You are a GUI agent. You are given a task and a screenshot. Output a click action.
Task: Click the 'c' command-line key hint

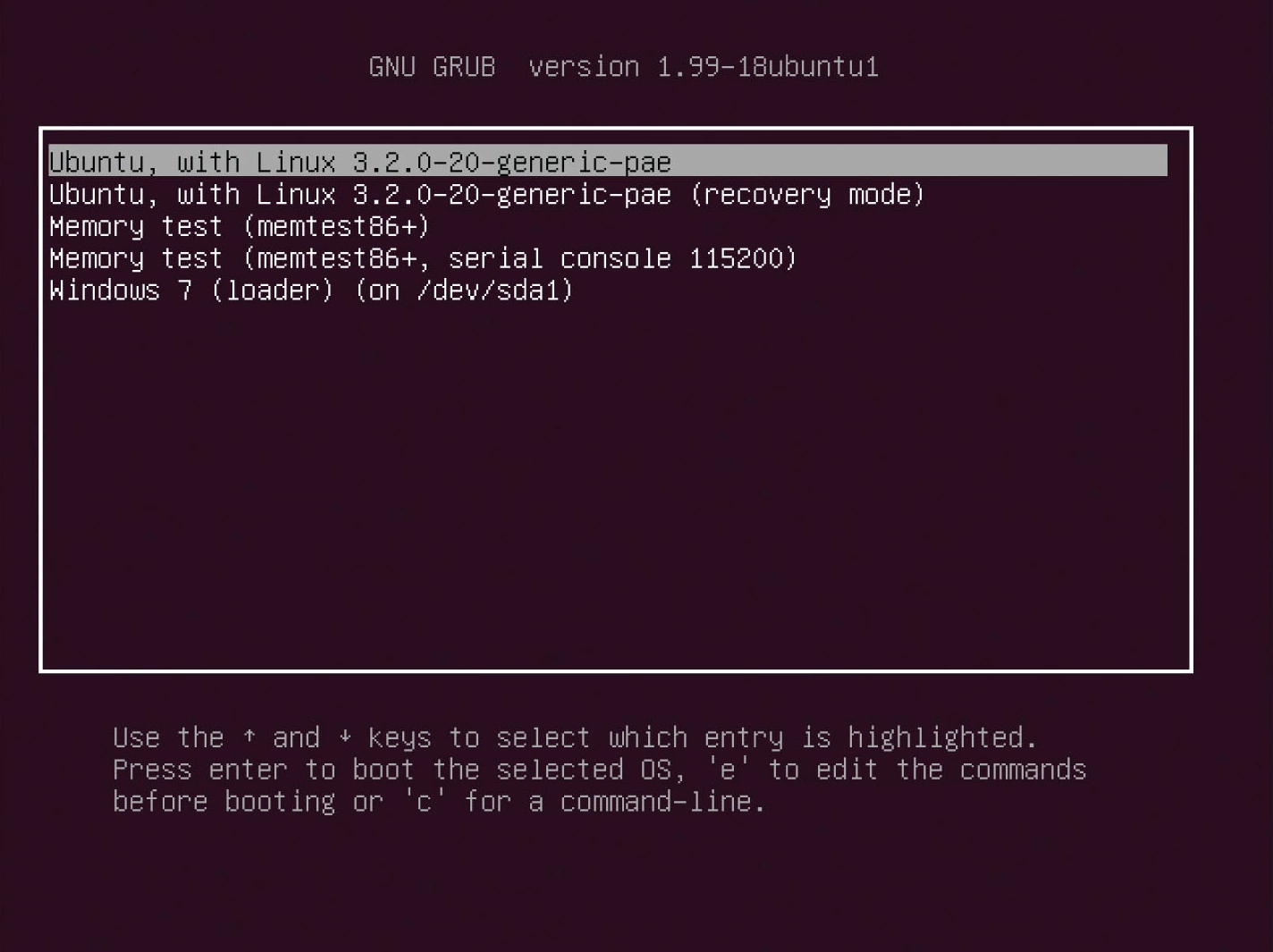point(424,802)
